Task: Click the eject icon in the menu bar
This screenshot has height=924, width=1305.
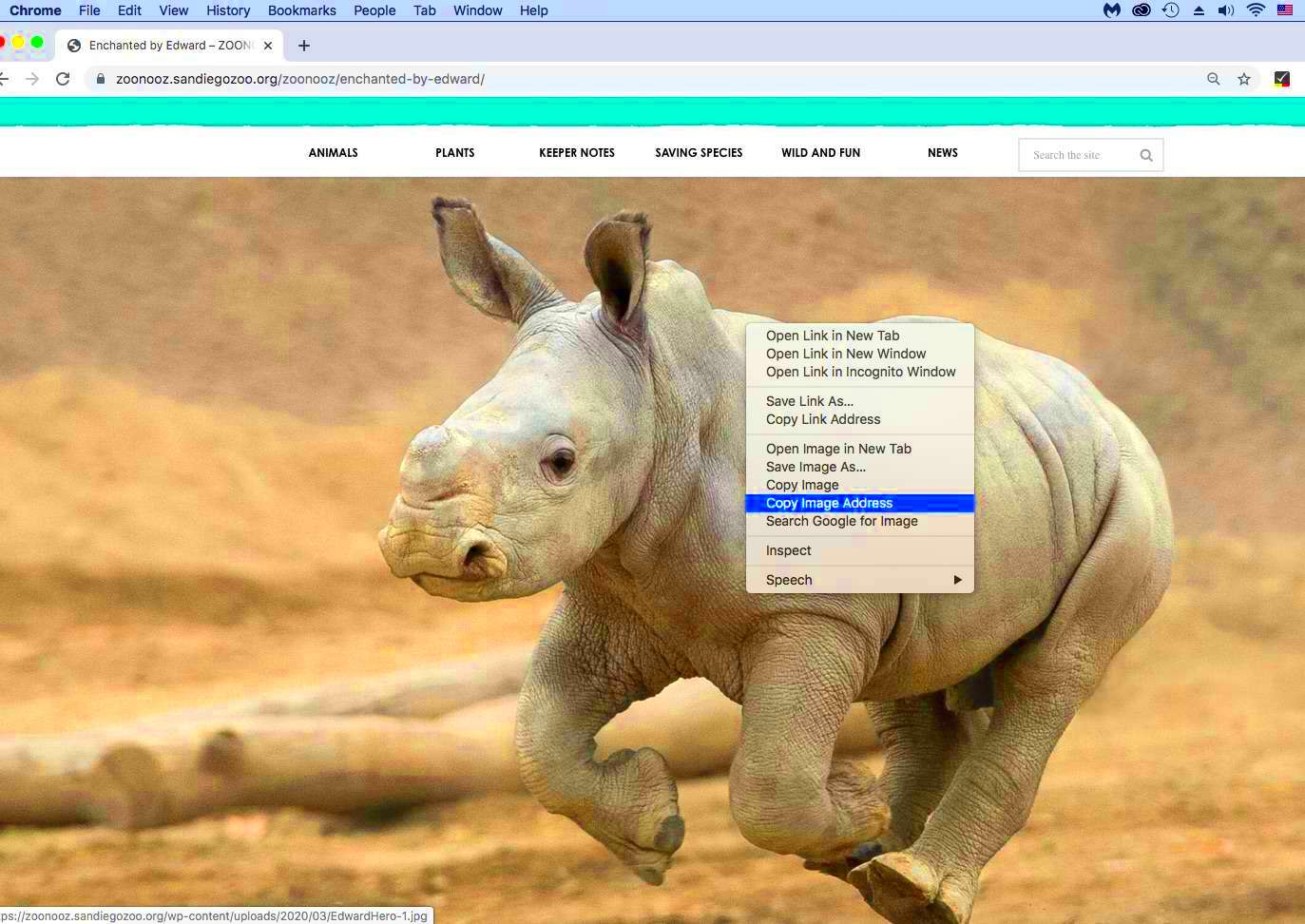Action: [x=1199, y=10]
